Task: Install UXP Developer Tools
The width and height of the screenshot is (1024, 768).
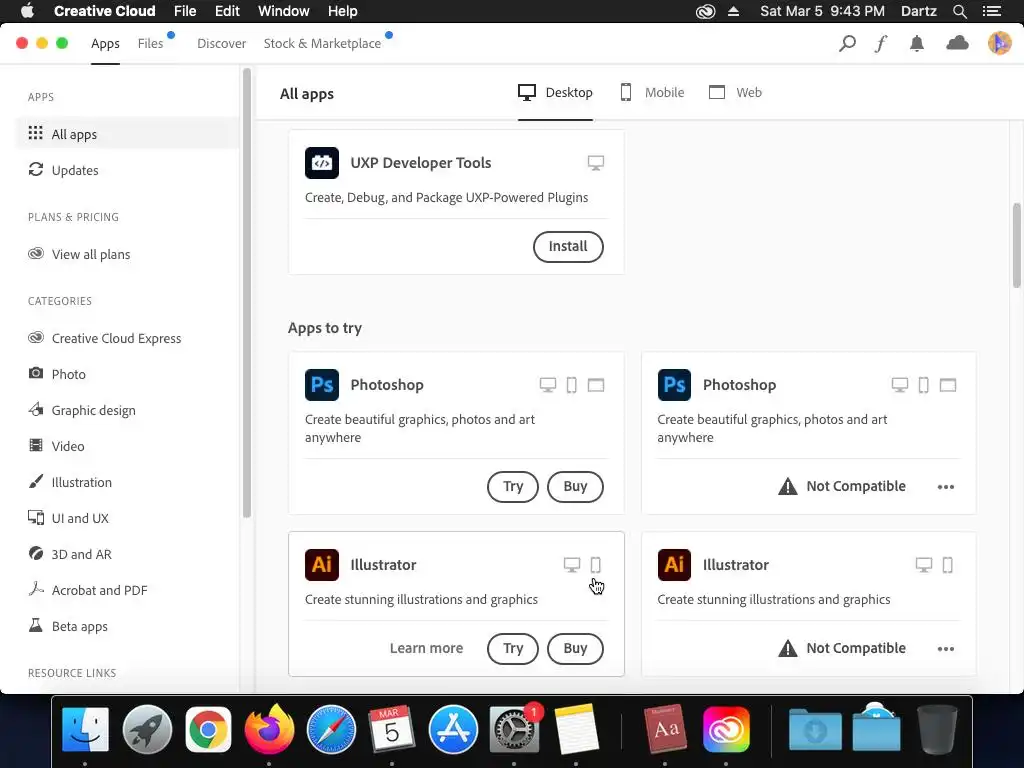Action: click(x=568, y=247)
